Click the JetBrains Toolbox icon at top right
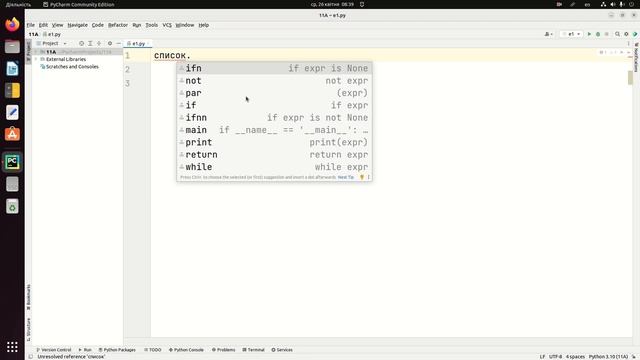 click(635, 34)
